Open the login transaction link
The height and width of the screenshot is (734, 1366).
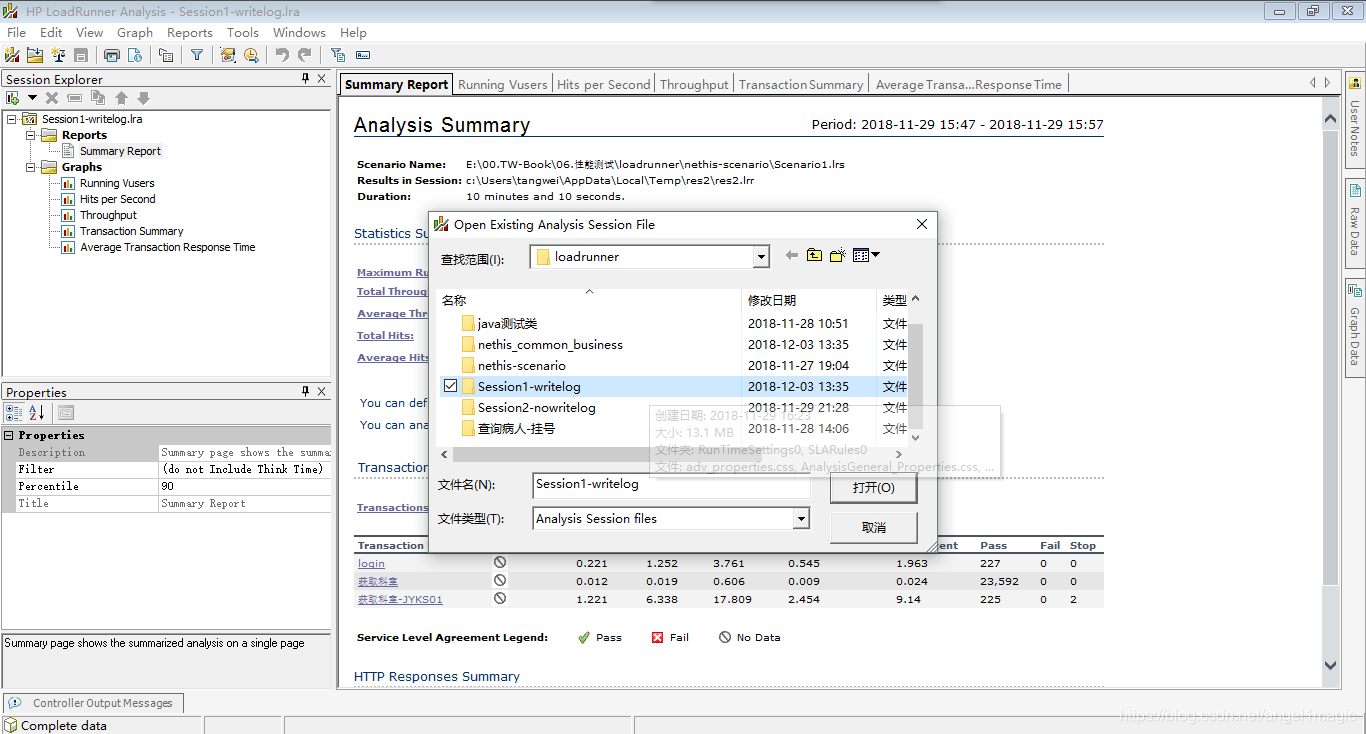371,563
